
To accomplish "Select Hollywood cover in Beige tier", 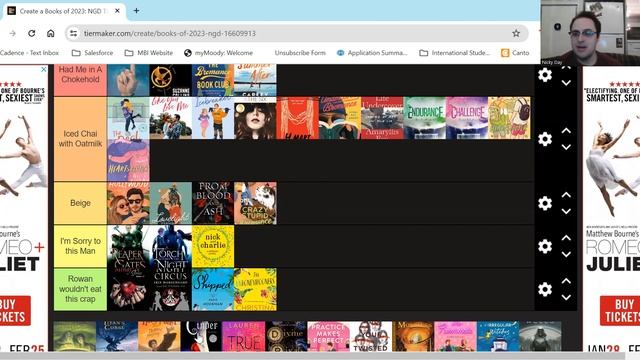I will pyautogui.click(x=128, y=203).
